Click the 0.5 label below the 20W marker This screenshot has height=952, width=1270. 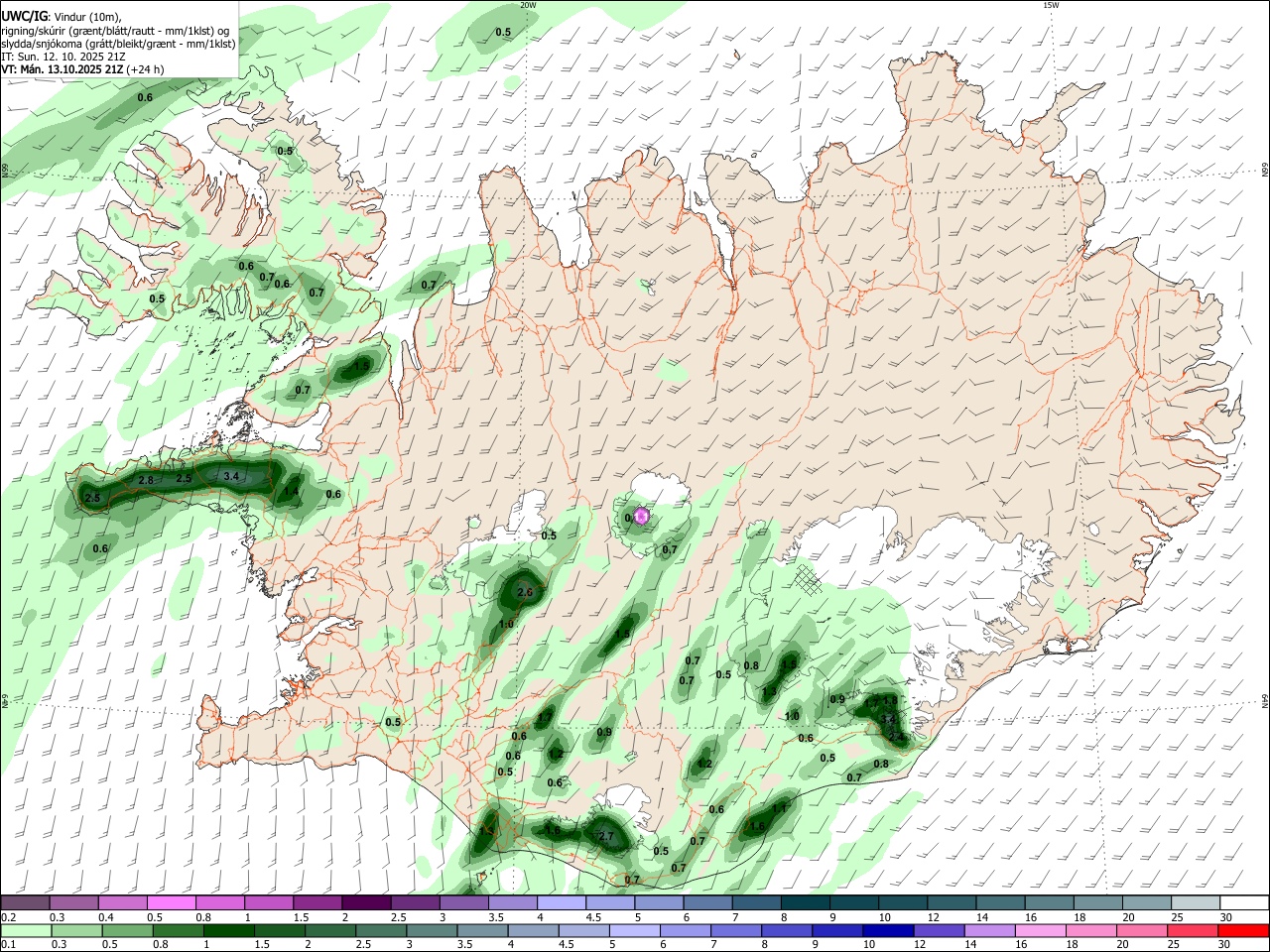tap(503, 32)
